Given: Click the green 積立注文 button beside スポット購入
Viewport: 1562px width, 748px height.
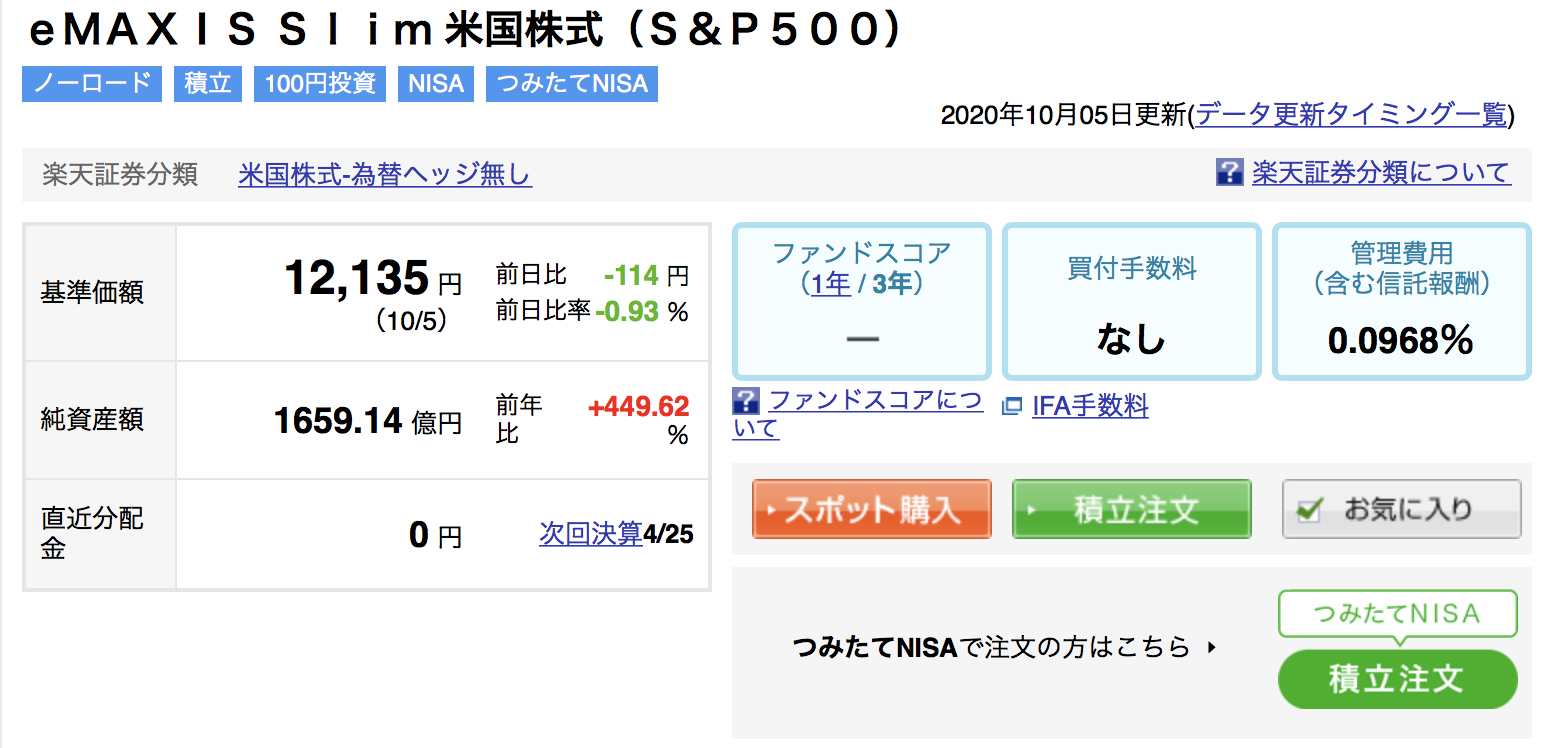Looking at the screenshot, I should click(1132, 509).
